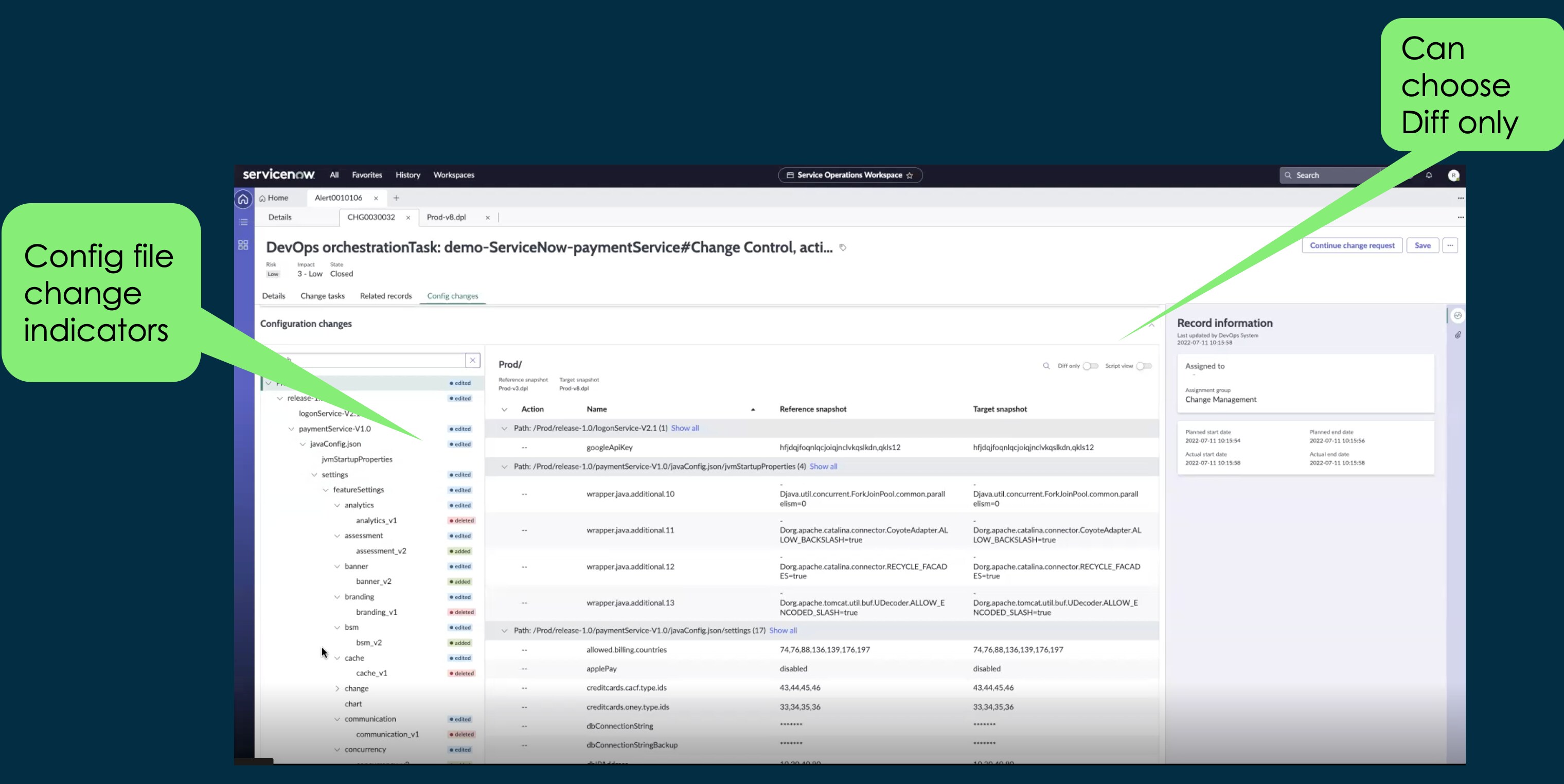Collapse the featureSettings tree node

pos(326,490)
